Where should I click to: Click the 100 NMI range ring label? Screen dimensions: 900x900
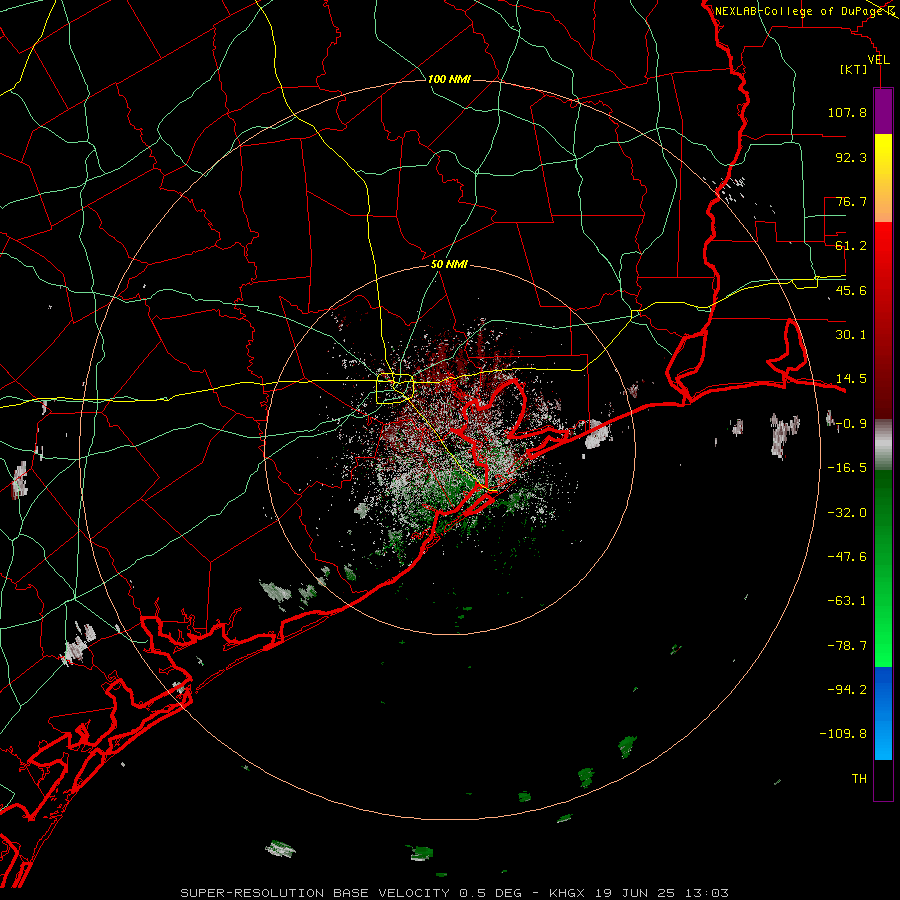[449, 79]
